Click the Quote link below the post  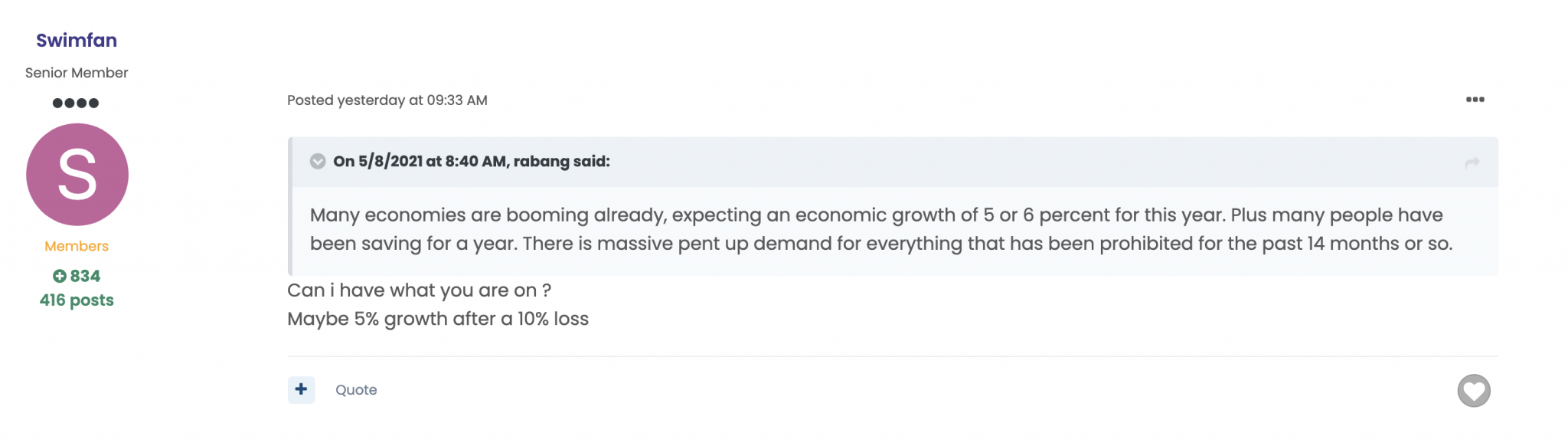(356, 390)
